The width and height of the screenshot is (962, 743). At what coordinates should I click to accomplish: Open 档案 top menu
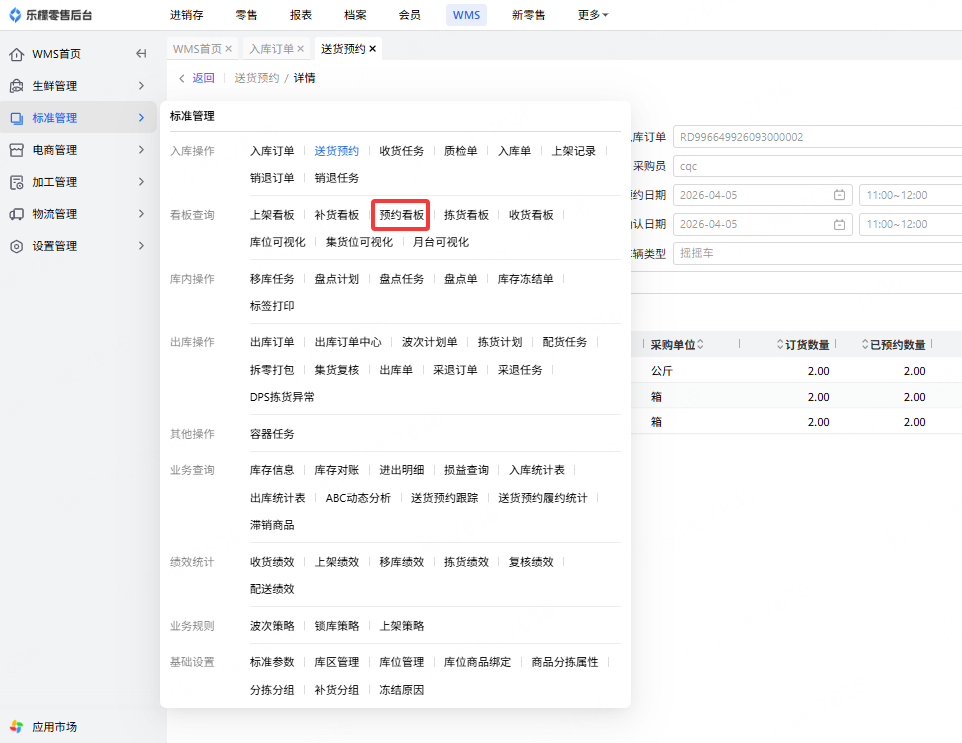pyautogui.click(x=355, y=15)
